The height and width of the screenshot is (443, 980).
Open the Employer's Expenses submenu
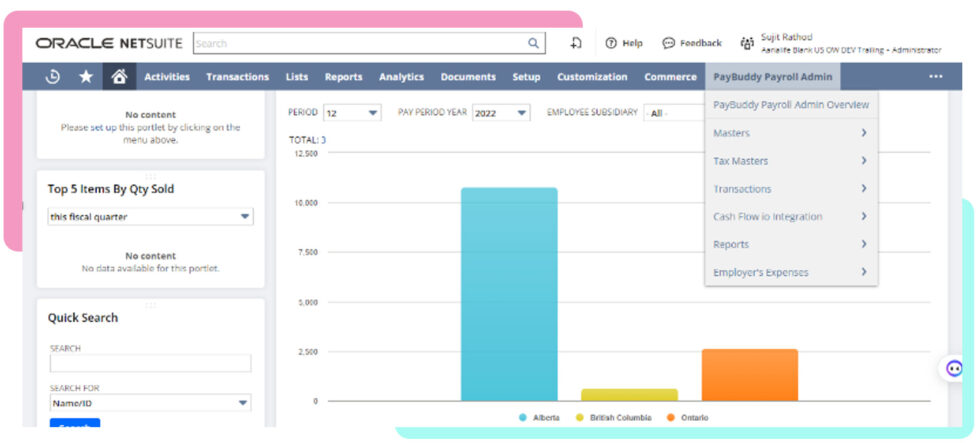tap(790, 272)
